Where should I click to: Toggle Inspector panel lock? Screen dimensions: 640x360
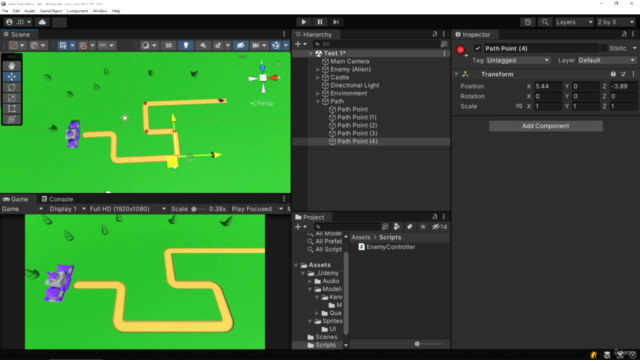(x=624, y=34)
